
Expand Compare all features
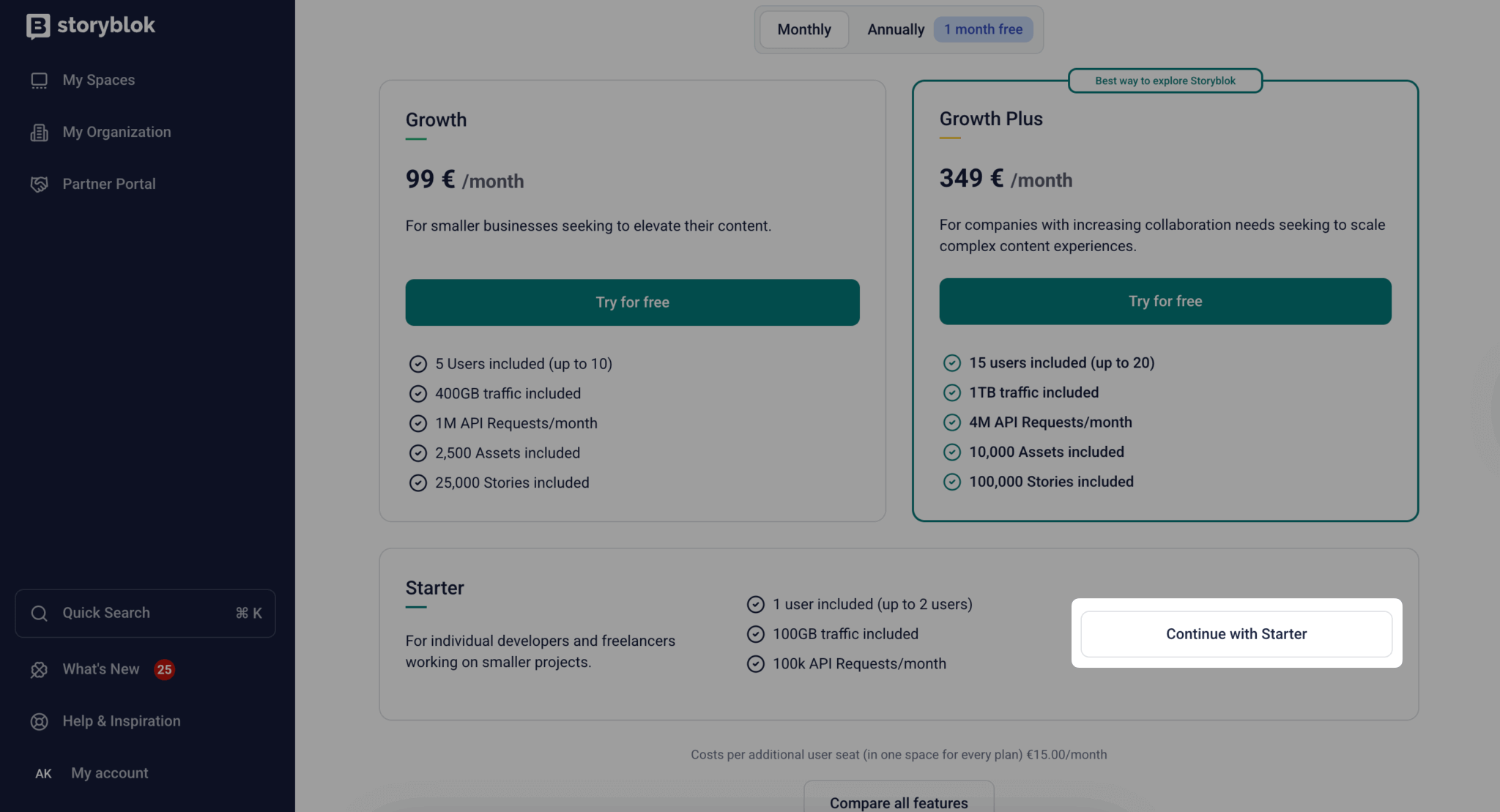tap(898, 802)
